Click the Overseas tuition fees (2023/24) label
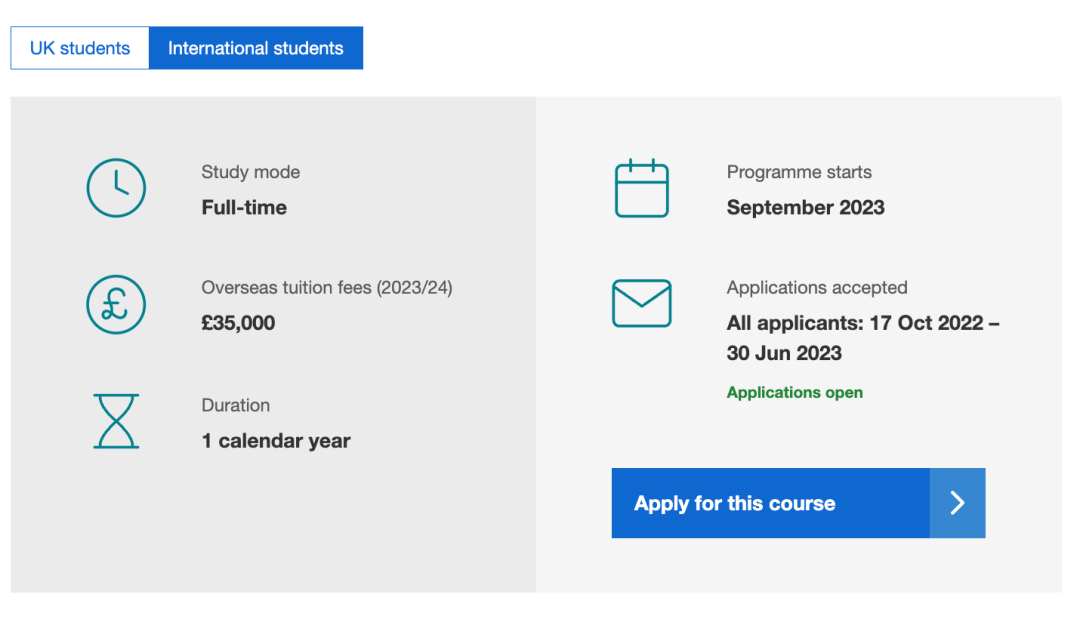The image size is (1080, 619). pyautogui.click(x=327, y=288)
